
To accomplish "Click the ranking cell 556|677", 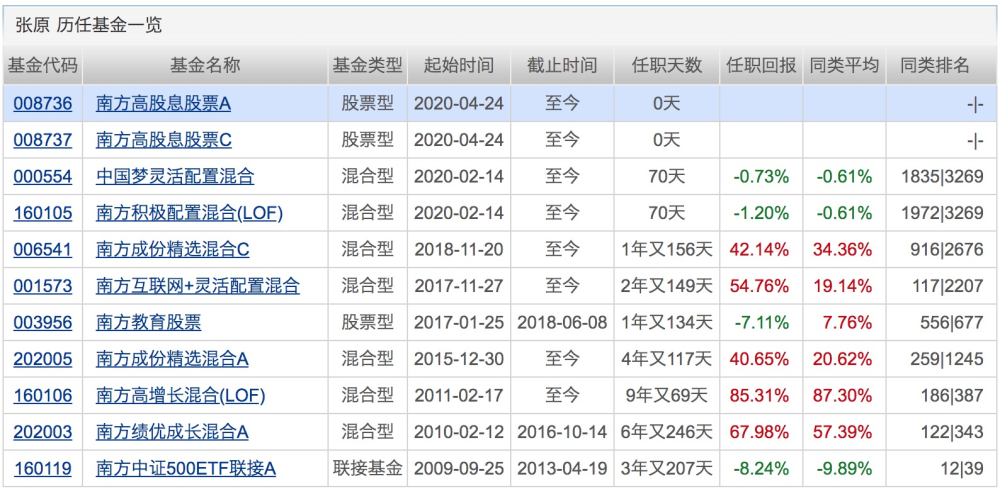I will point(952,323).
